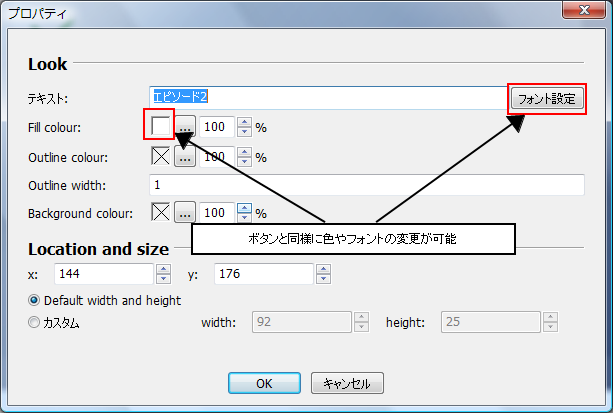Click the フォント設定 font settings button
Image resolution: width=613 pixels, height=413 pixels.
tap(547, 99)
